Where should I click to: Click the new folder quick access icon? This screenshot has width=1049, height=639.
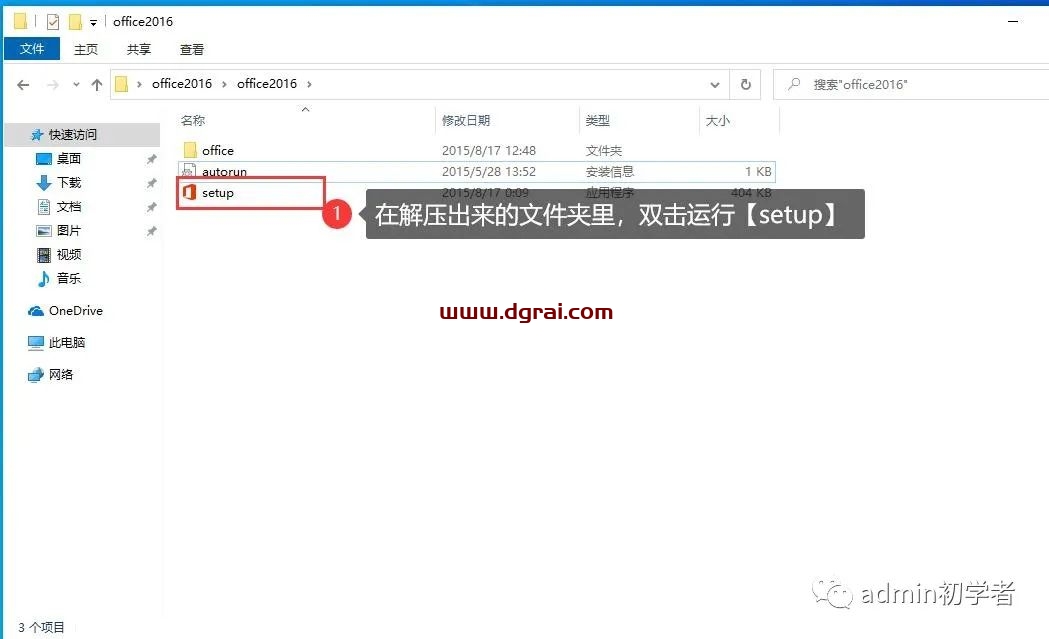[76, 22]
